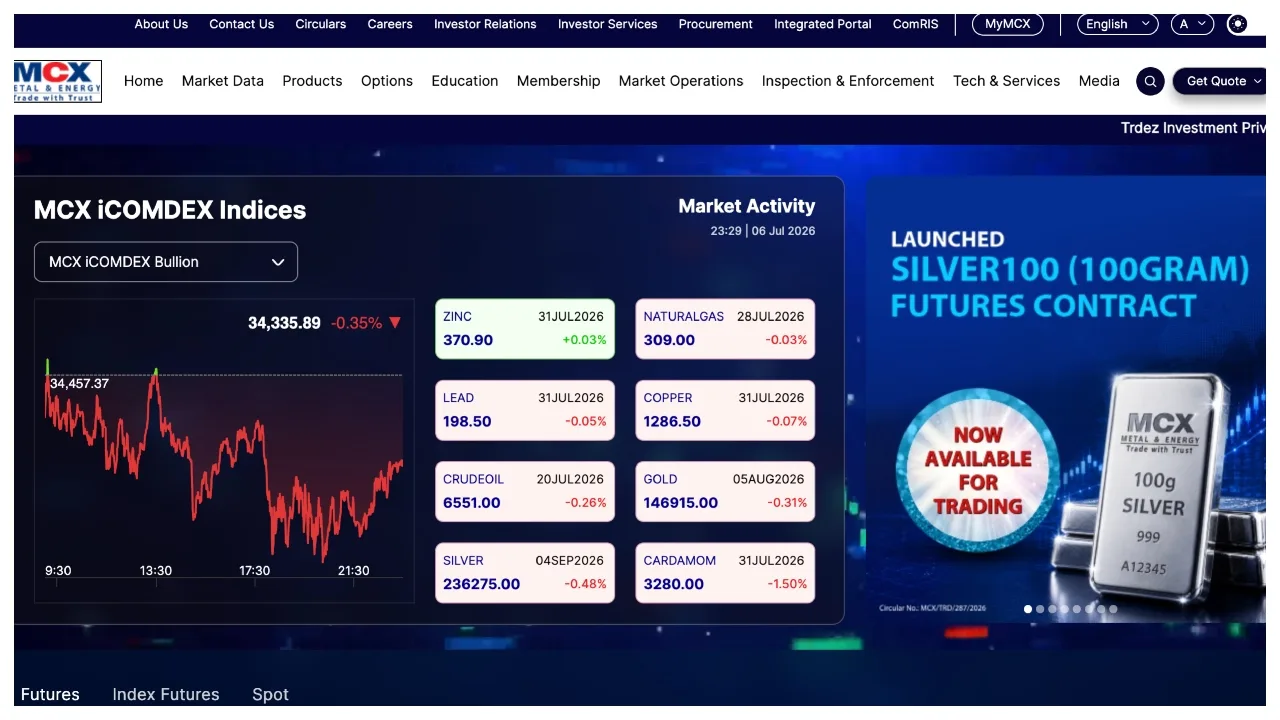Open the Integrated Portal link
The image size is (1280, 720).
pos(823,24)
